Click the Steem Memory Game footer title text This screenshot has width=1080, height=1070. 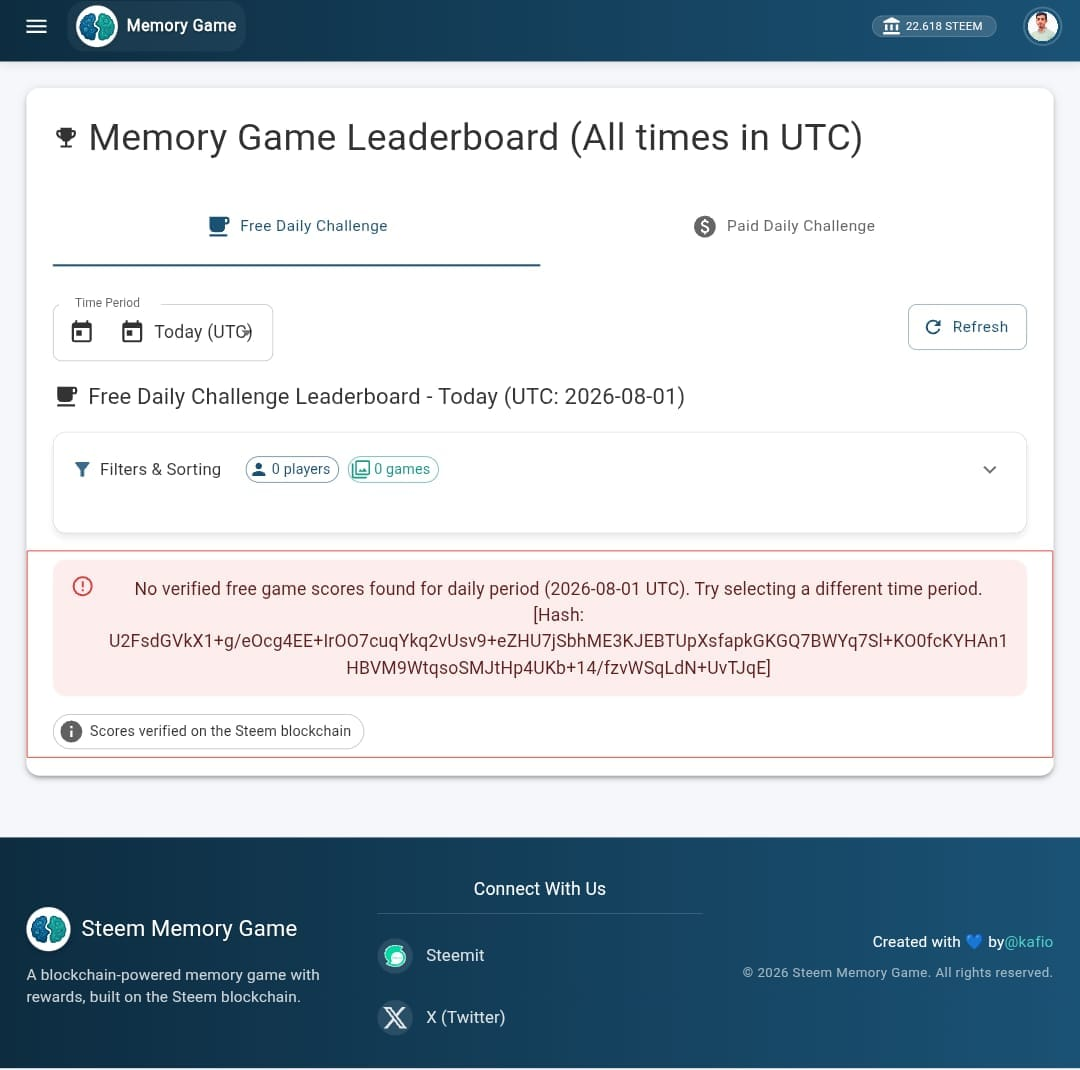(x=189, y=929)
